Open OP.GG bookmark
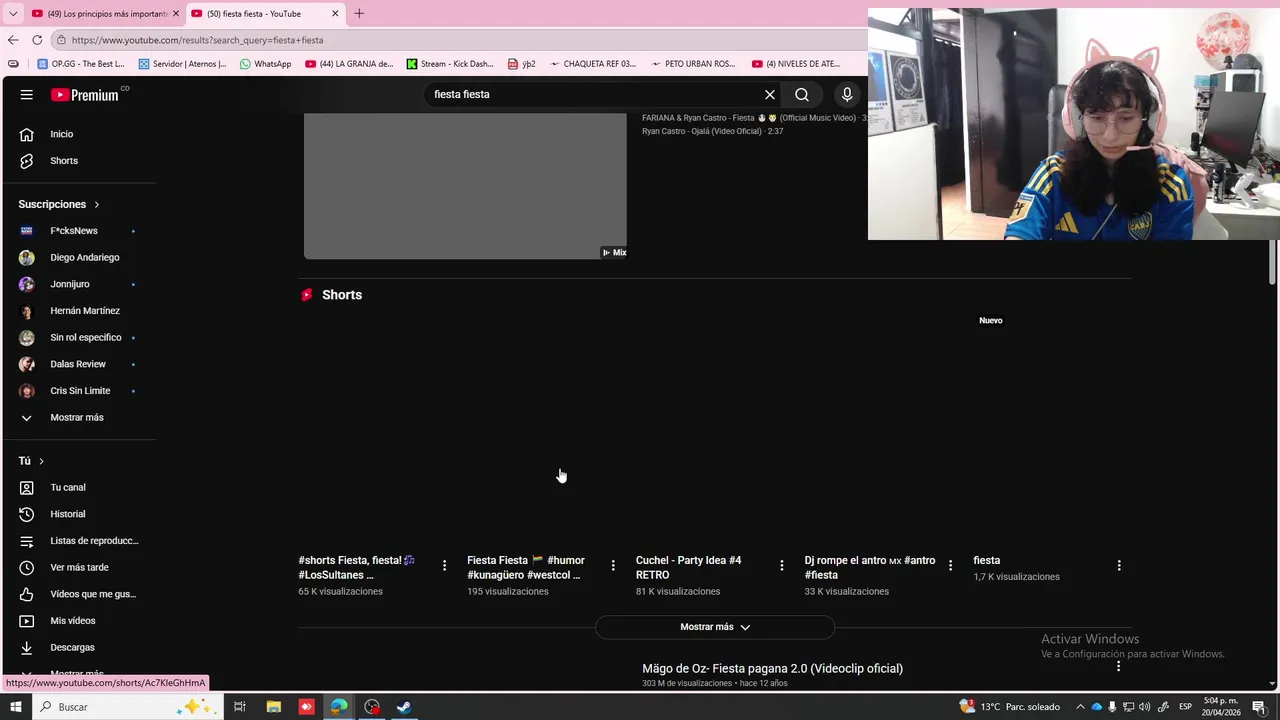 [81, 64]
